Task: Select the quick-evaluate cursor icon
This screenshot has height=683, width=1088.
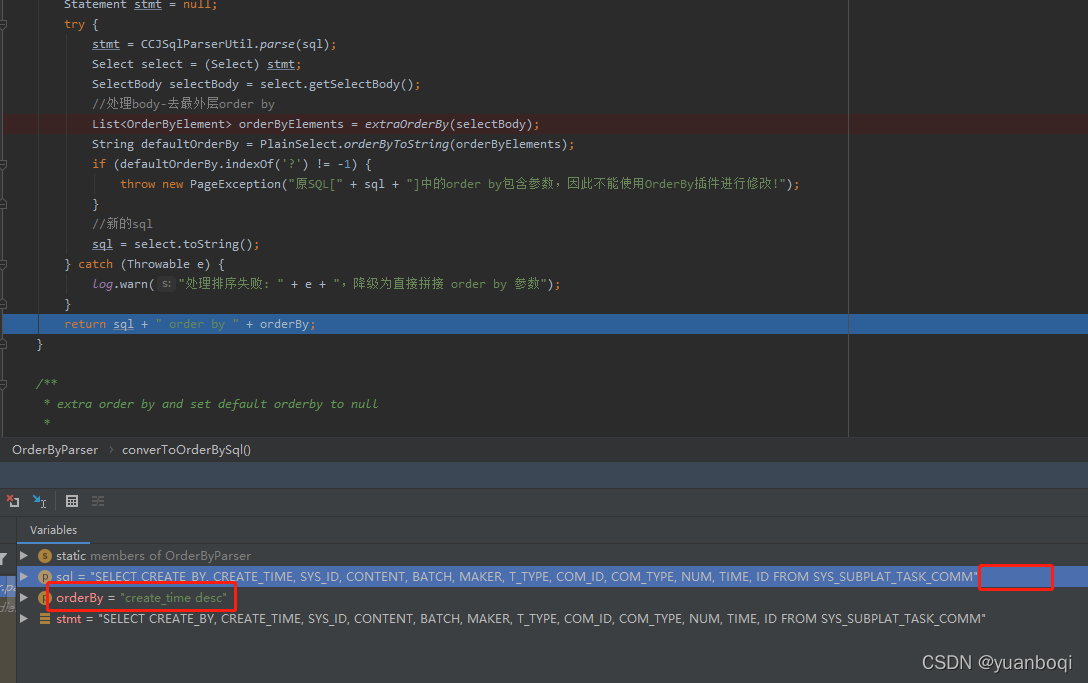Action: coord(38,501)
